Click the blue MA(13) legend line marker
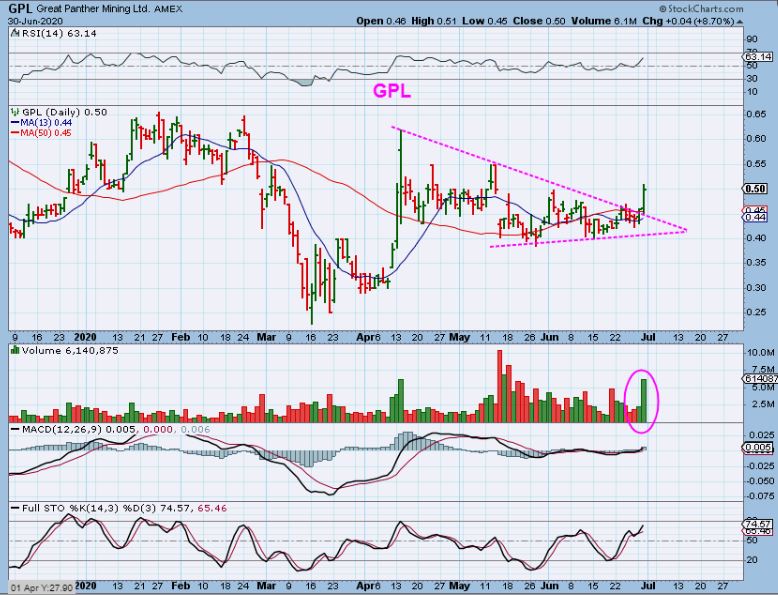The image size is (778, 595). (x=14, y=123)
